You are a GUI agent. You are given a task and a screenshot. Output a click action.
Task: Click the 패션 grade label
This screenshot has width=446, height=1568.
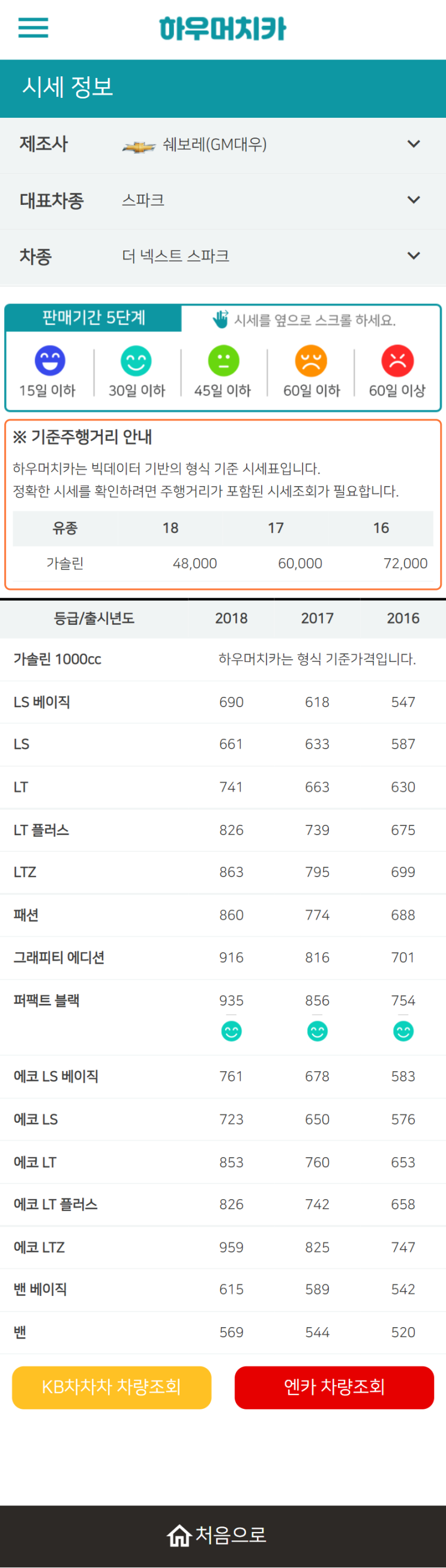(26, 915)
